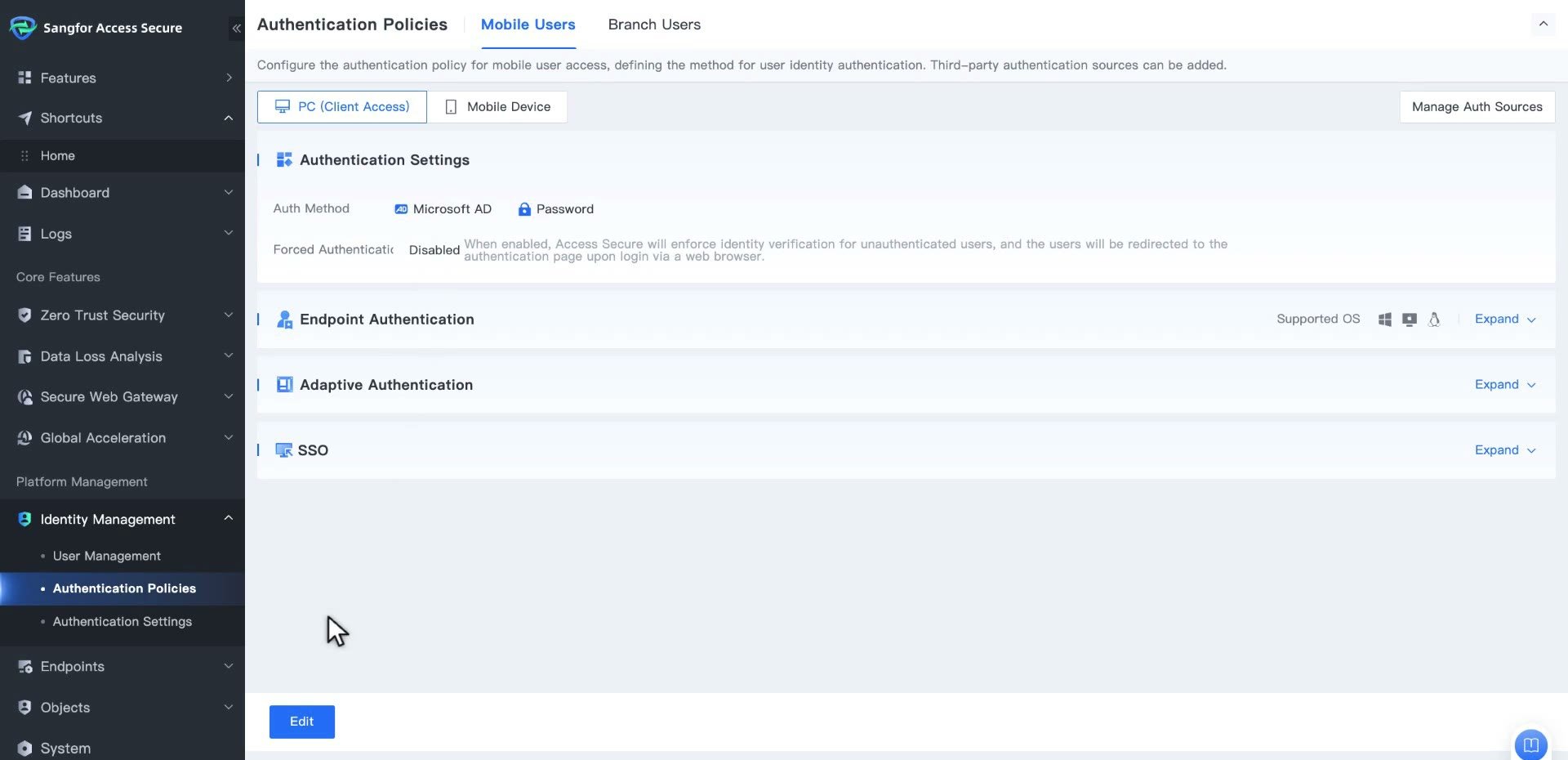Select the PC (Client Access) tab
This screenshot has height=760, width=1568.
(x=342, y=107)
